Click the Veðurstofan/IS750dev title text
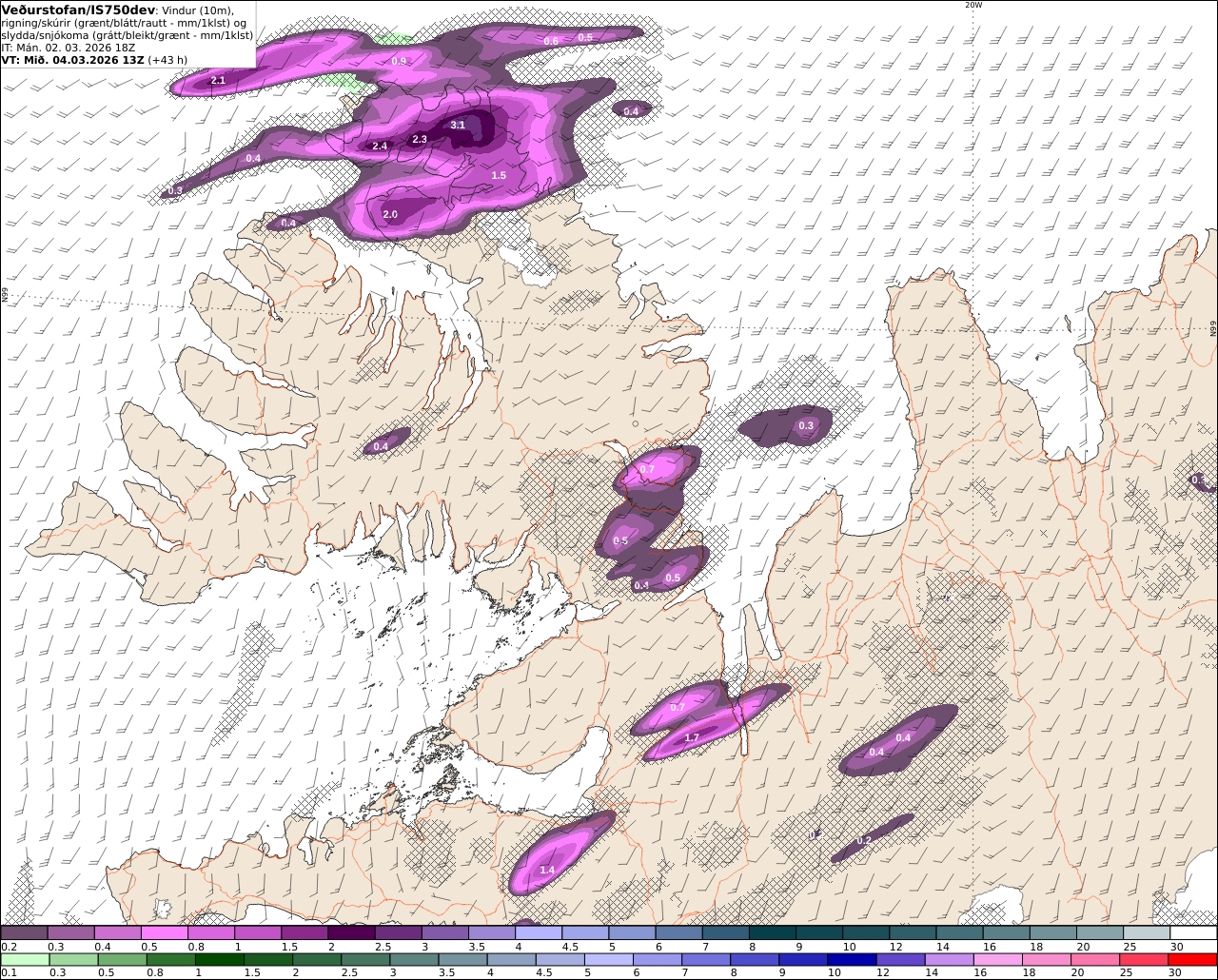1218x980 pixels. (78, 9)
